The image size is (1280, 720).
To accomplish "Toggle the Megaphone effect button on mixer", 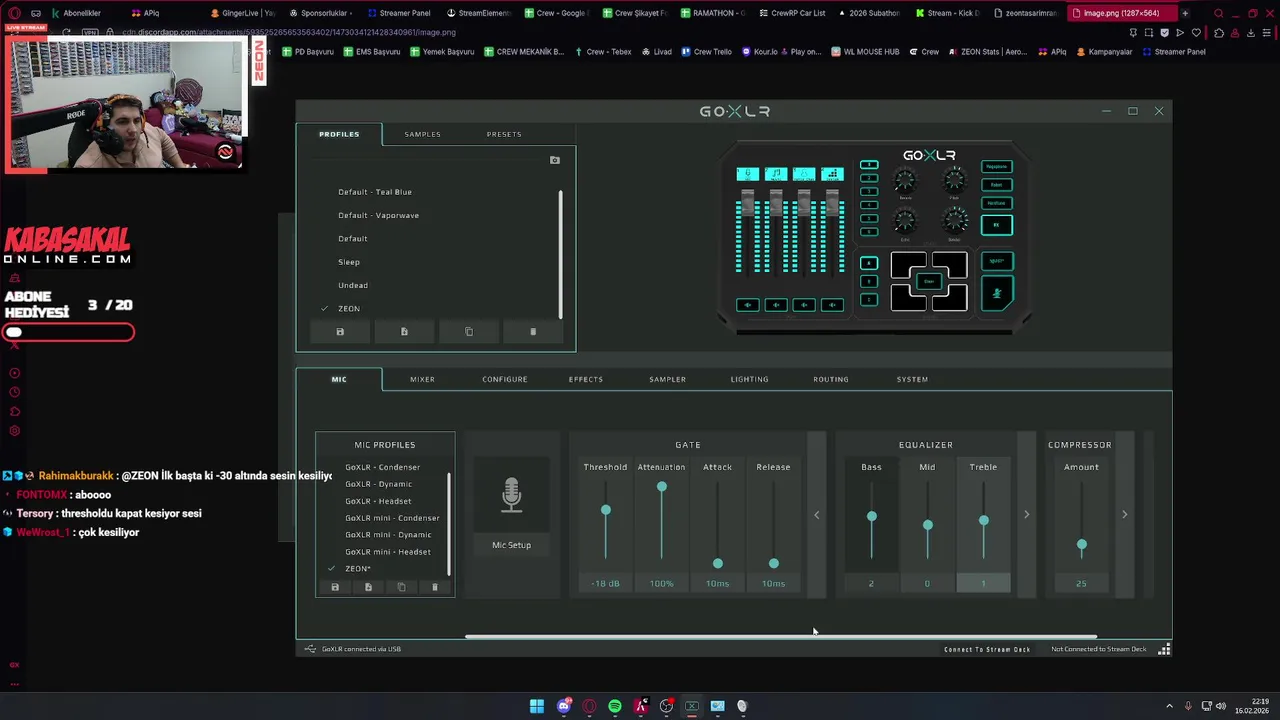I will pos(997,167).
